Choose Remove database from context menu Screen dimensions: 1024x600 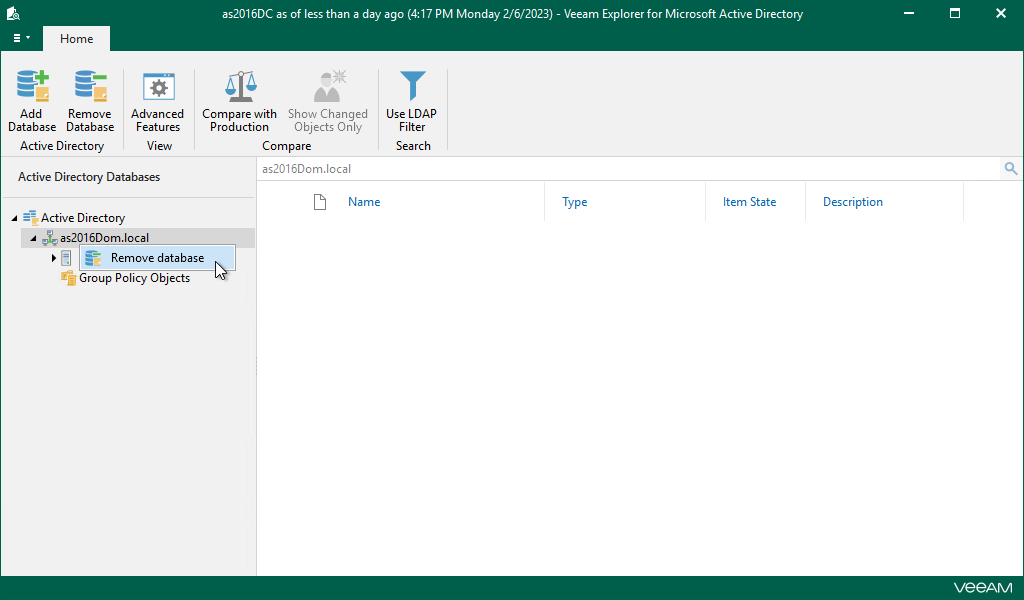(157, 258)
